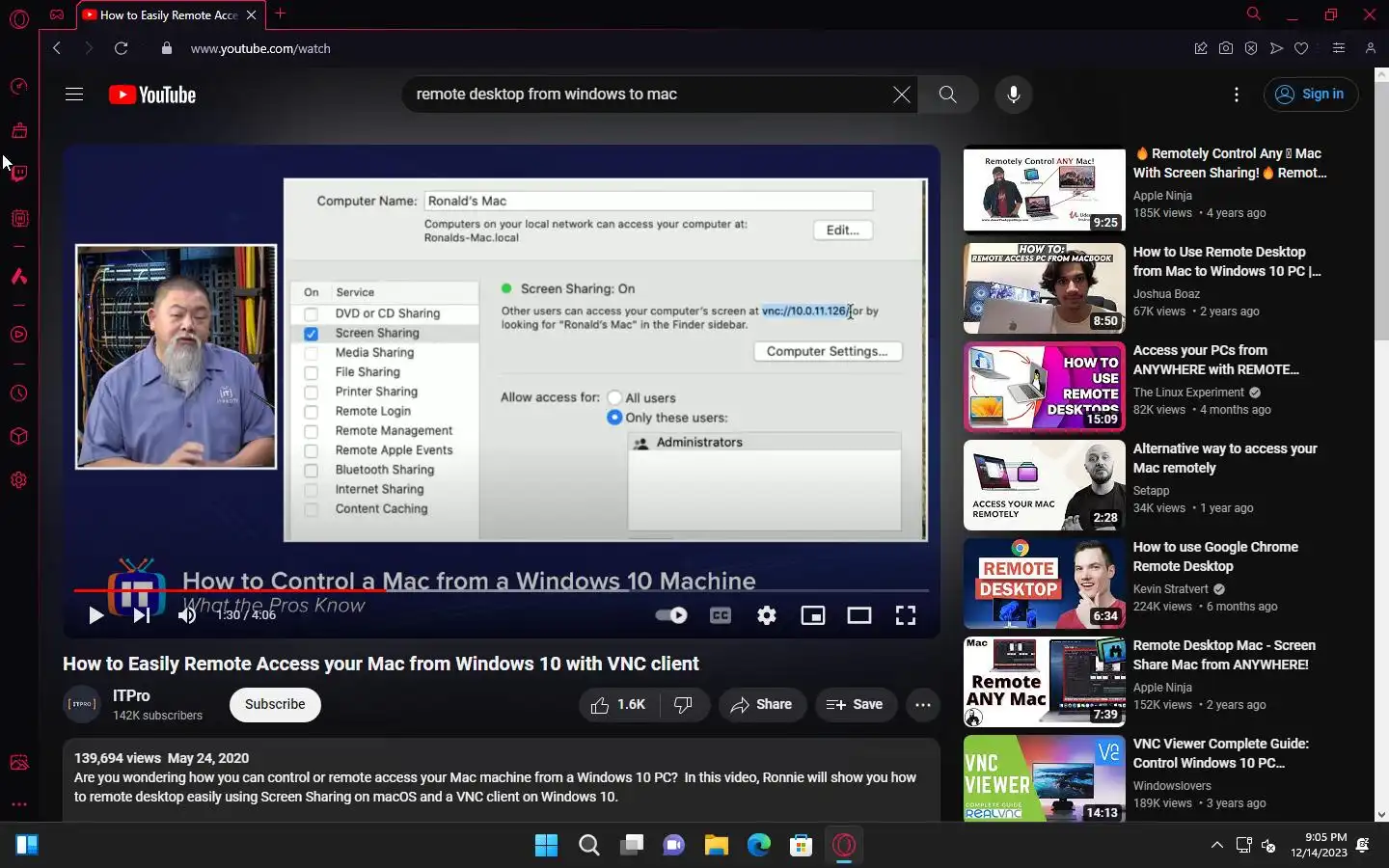Dislike the video

684,705
